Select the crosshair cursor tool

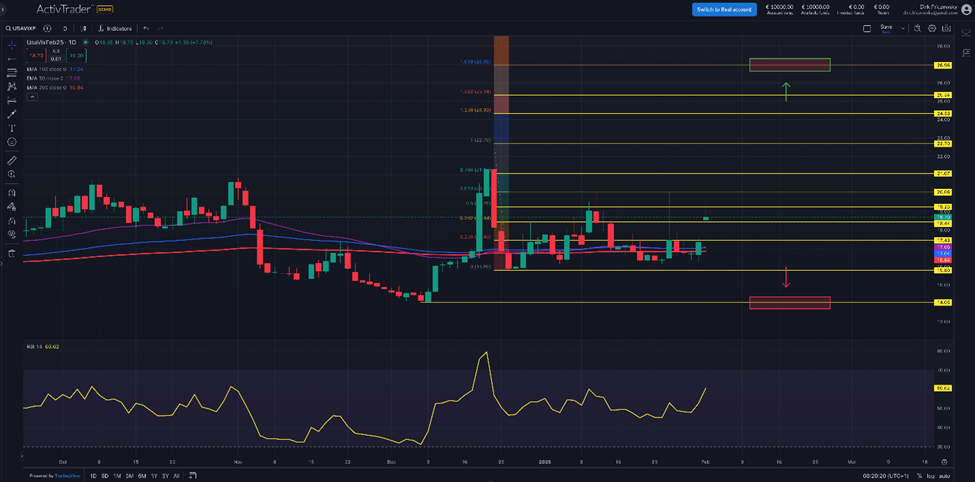coord(11,45)
